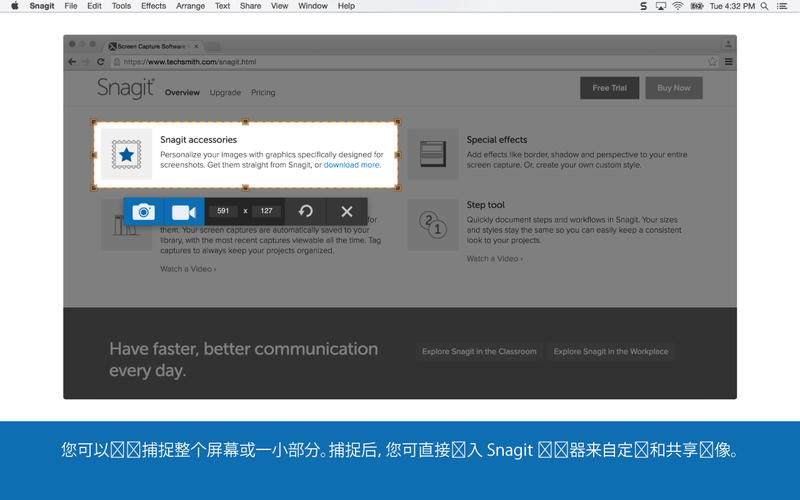Viewport: 800px width, 500px height.
Task: Click the Special effects icon
Action: (x=433, y=154)
